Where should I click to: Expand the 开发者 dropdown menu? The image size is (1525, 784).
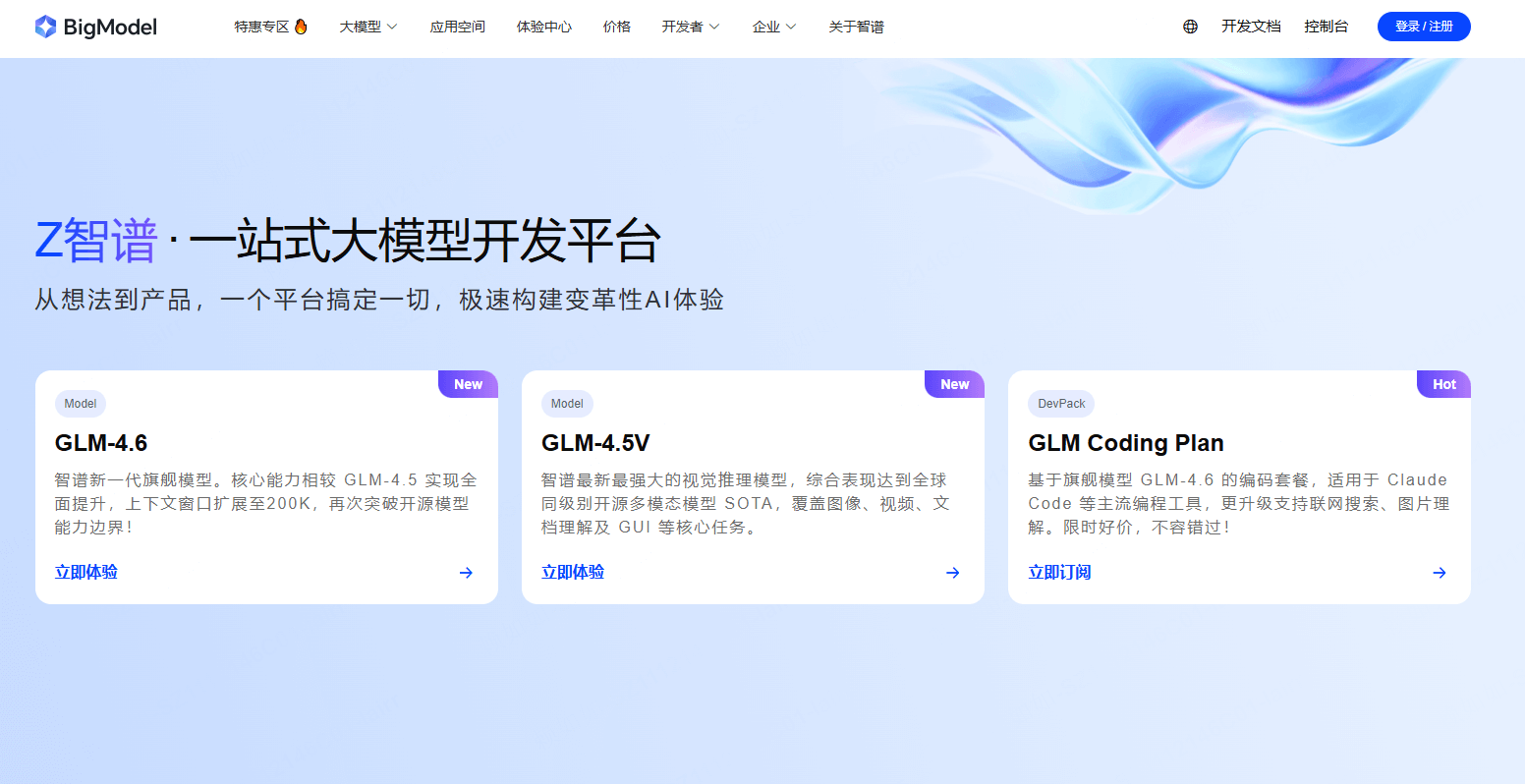click(691, 27)
